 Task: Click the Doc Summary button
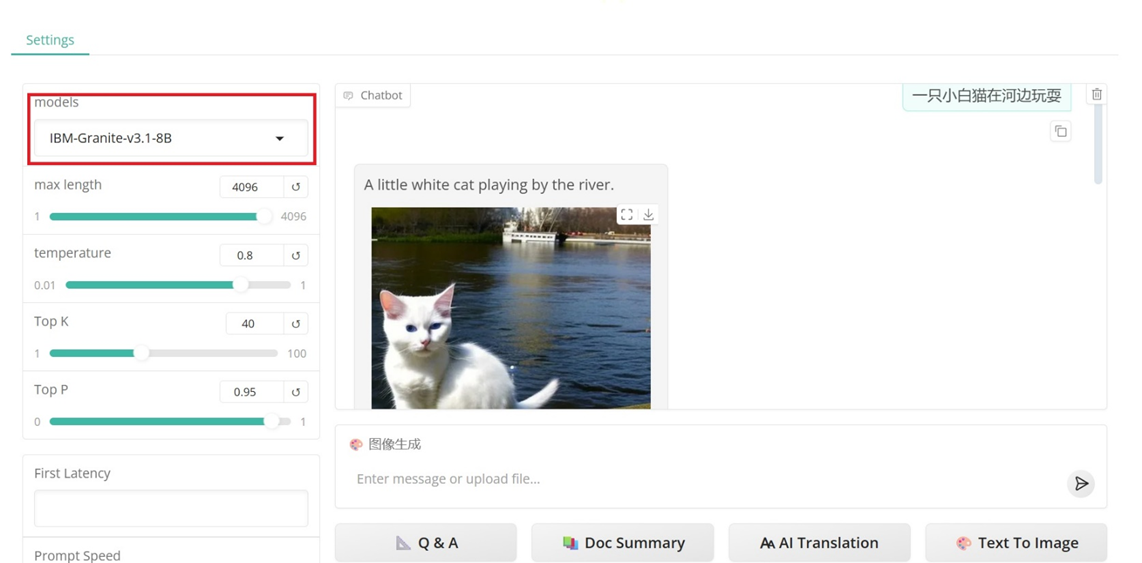pos(623,543)
